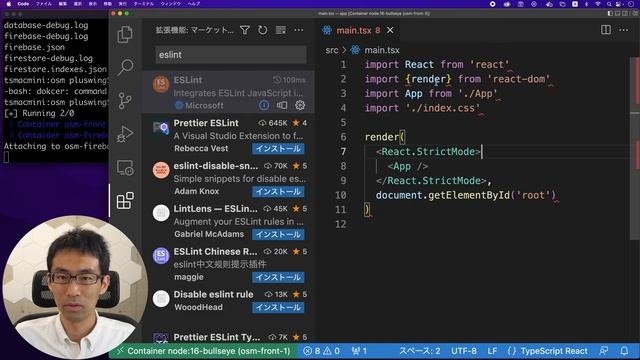Click firestore.indexes.json in Terminal window
Image resolution: width=640 pixels, height=360 pixels.
(x=56, y=69)
